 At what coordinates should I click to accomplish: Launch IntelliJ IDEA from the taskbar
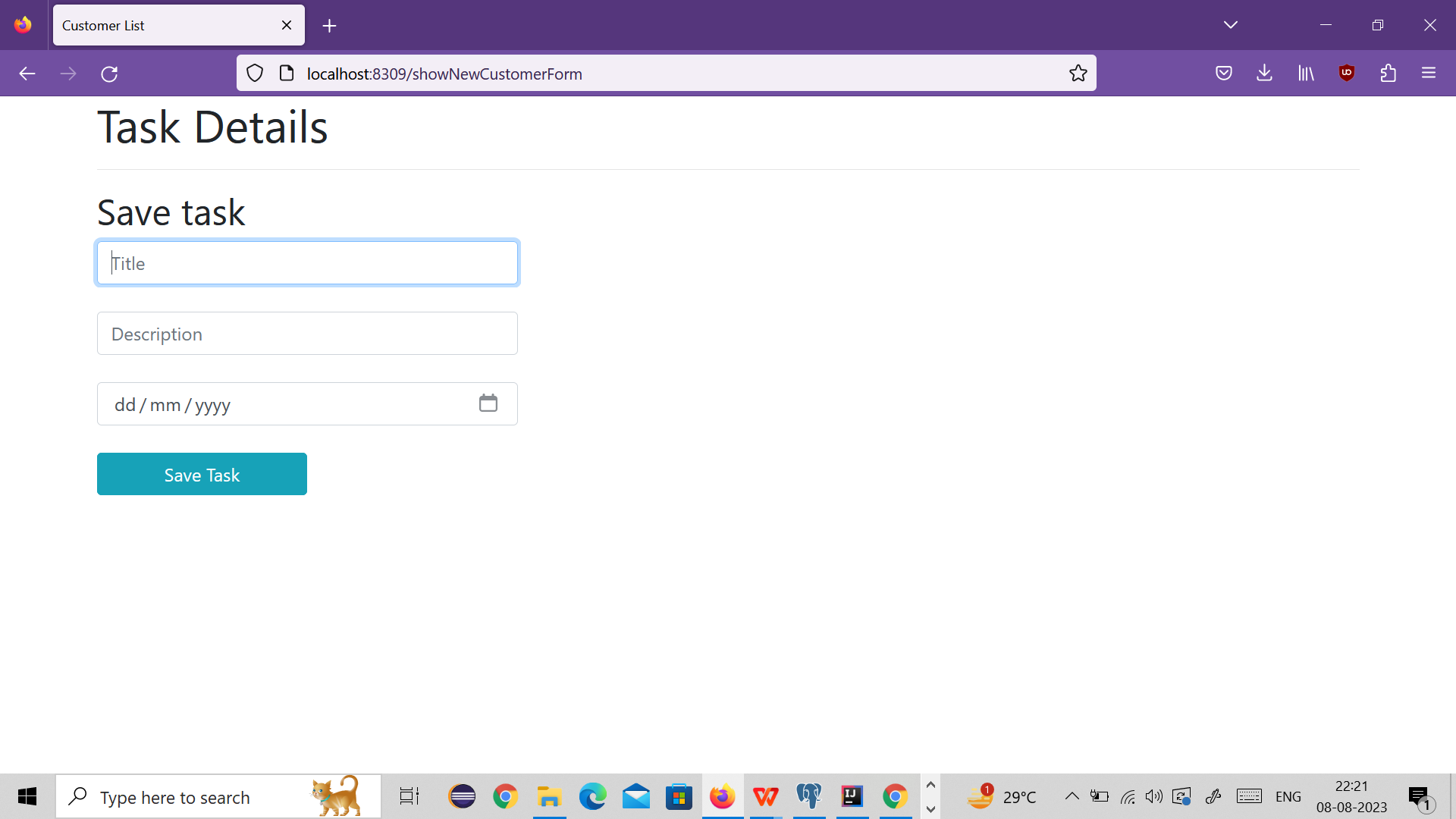852,796
